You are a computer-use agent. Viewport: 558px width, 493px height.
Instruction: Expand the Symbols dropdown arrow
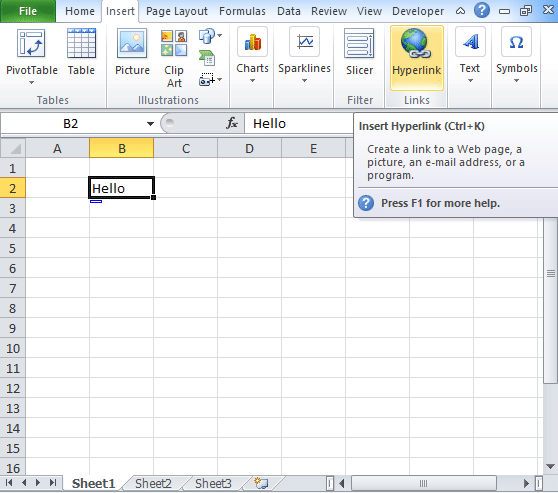coord(516,80)
